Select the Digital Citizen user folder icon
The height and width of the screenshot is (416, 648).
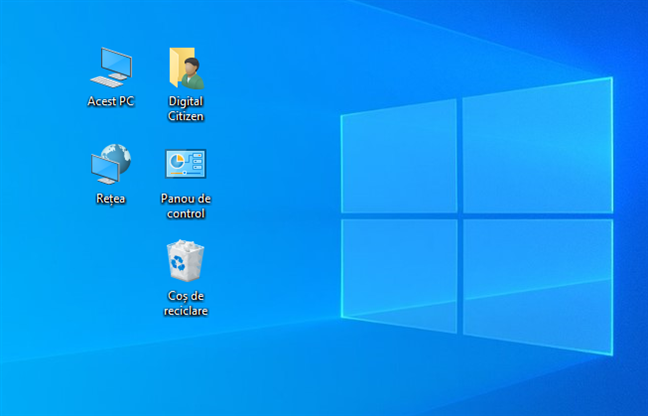pos(186,68)
